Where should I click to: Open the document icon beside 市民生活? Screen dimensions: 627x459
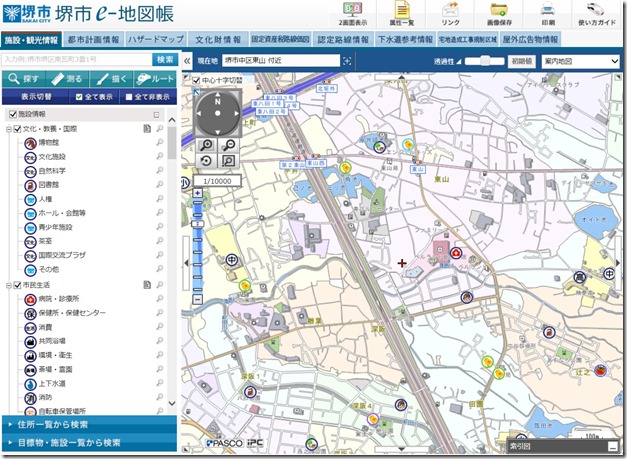[x=147, y=284]
